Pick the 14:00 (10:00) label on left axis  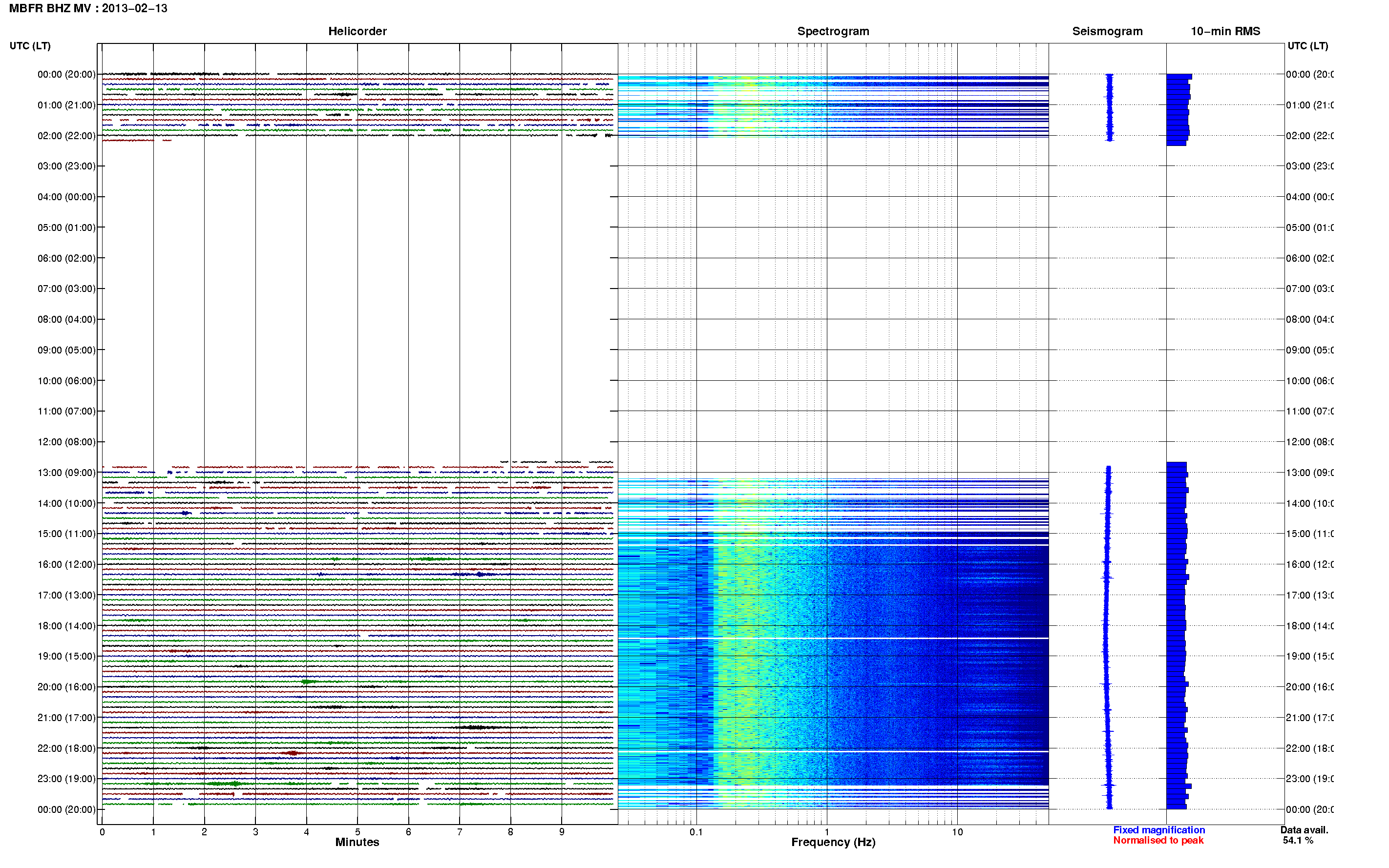coord(66,504)
